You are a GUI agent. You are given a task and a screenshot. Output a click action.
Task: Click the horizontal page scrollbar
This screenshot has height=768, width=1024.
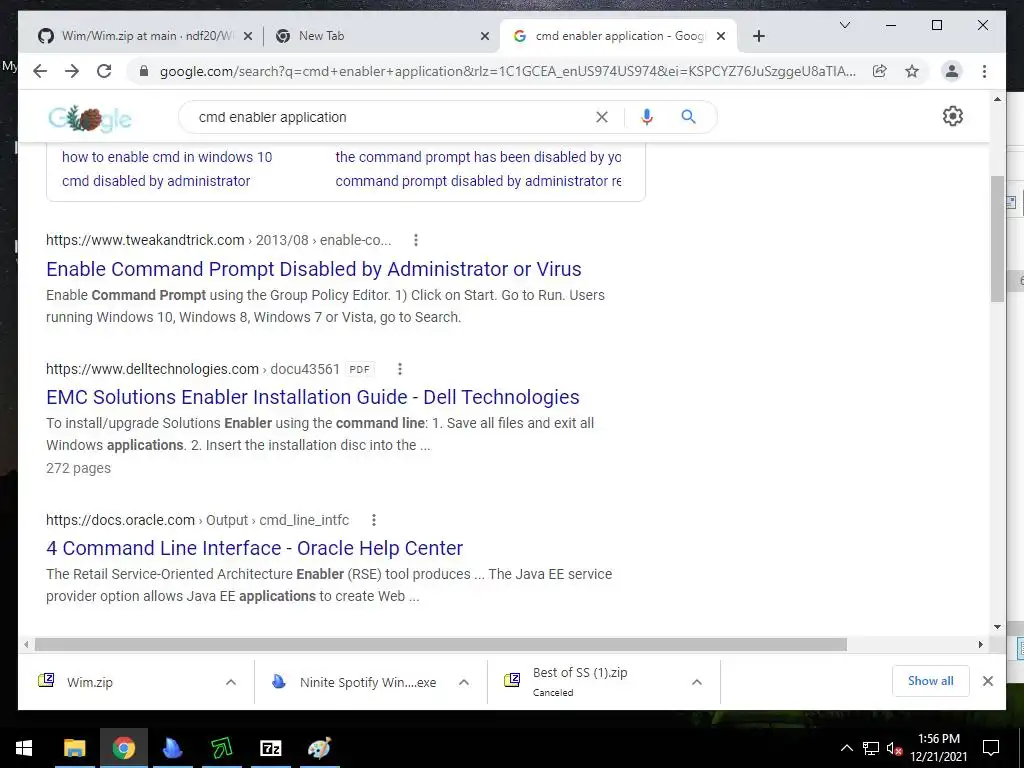pos(441,645)
